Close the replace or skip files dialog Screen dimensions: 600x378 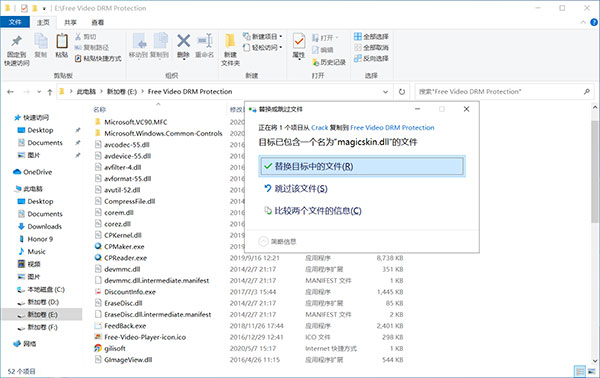[466, 109]
